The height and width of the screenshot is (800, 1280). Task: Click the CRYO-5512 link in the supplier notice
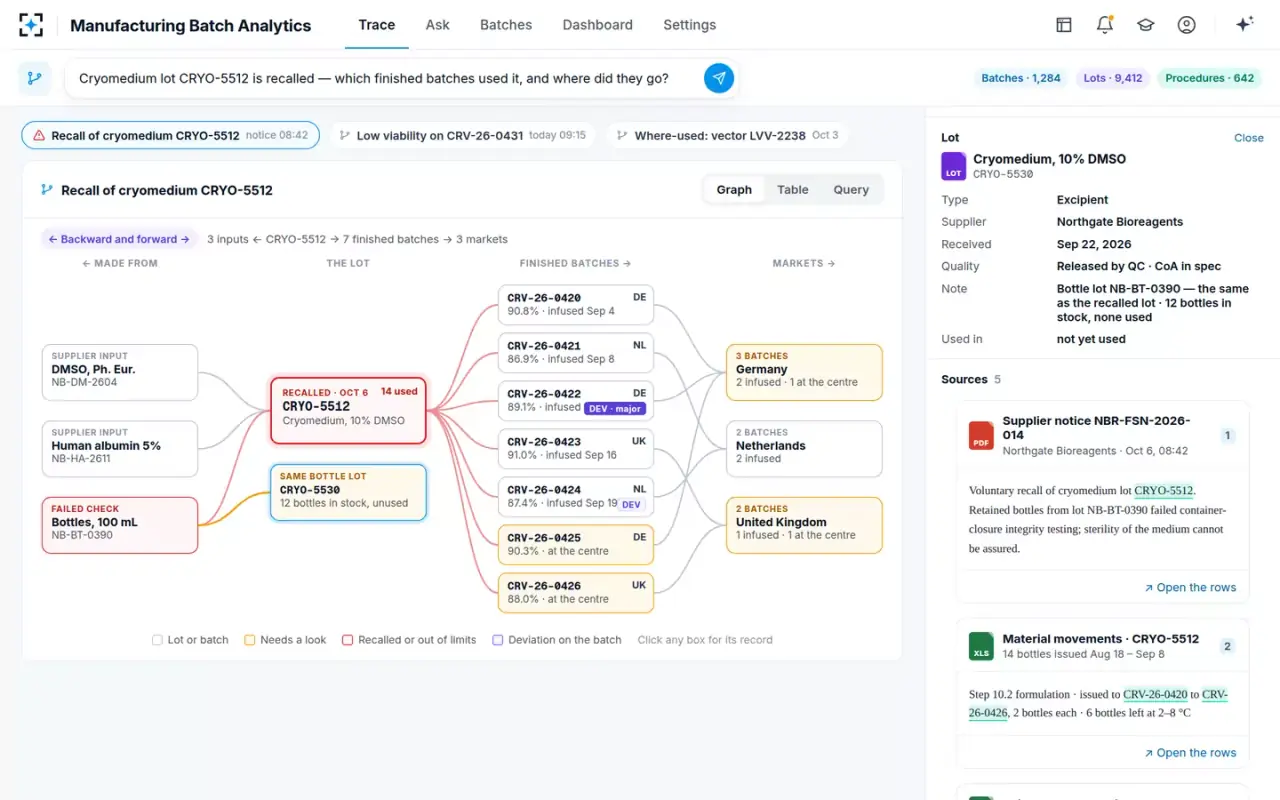coord(1164,491)
